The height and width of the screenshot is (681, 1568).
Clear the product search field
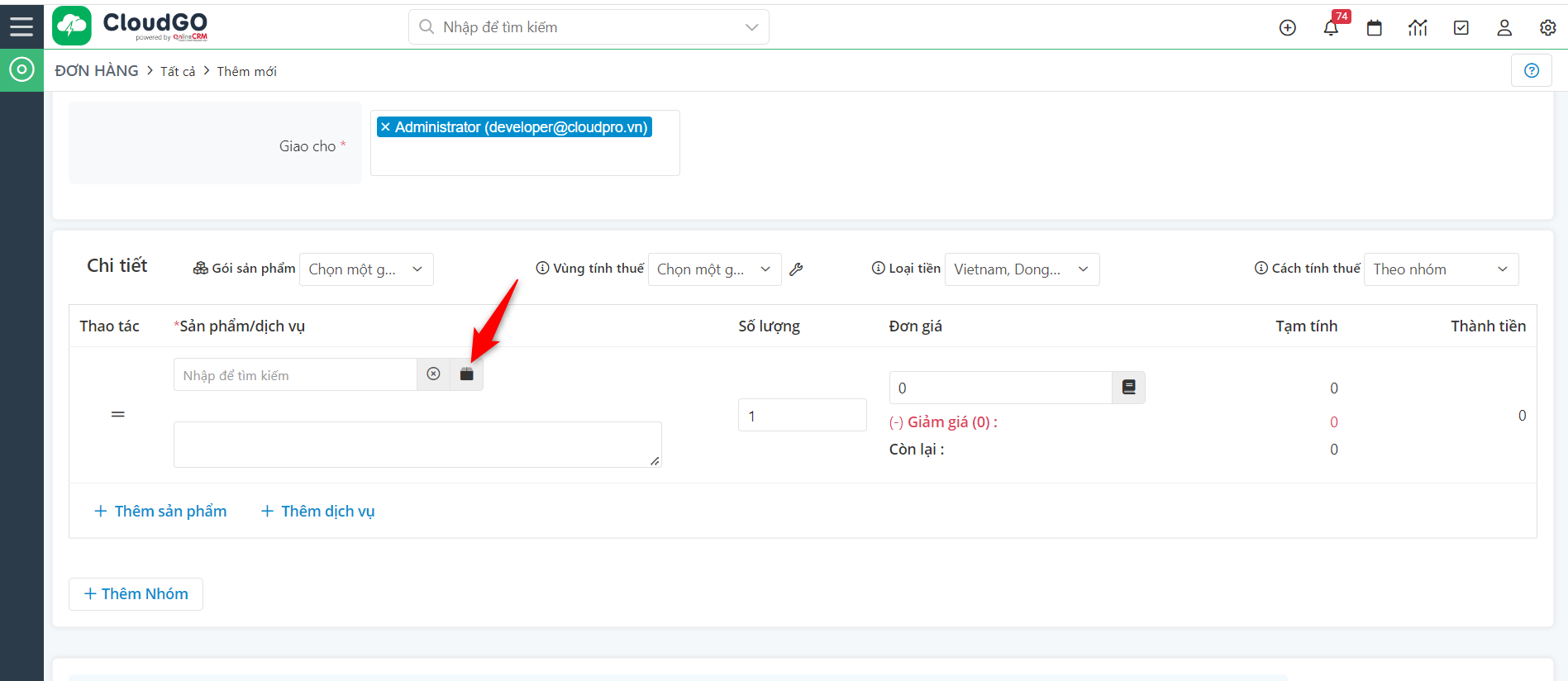coord(433,374)
